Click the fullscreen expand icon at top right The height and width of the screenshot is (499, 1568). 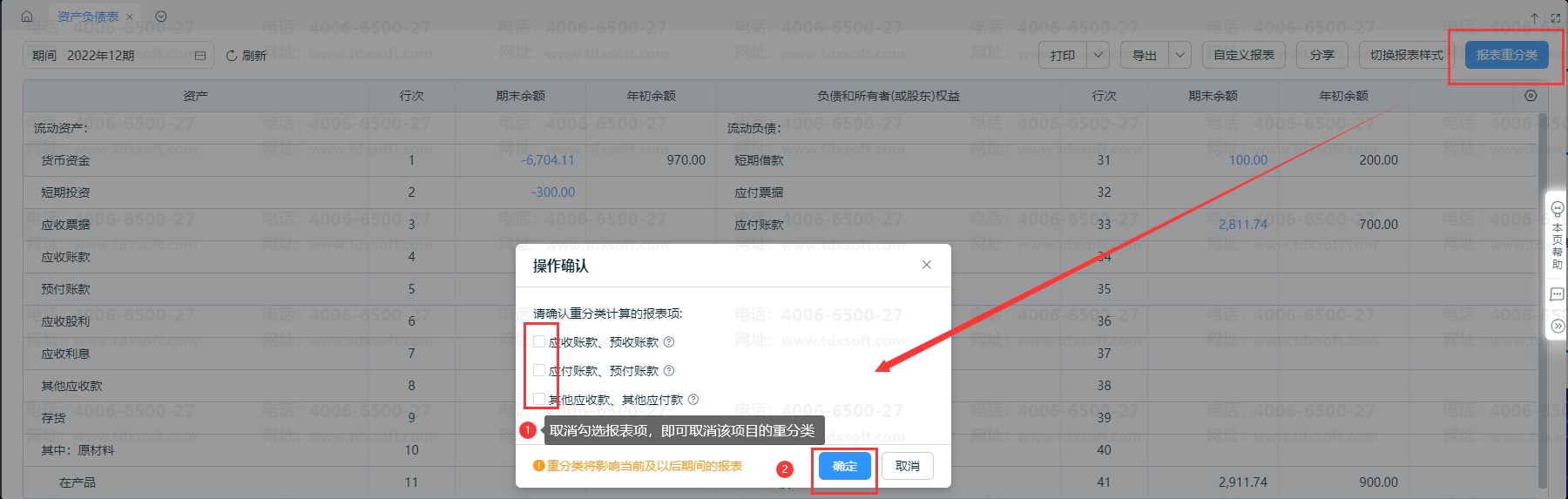click(x=1556, y=17)
